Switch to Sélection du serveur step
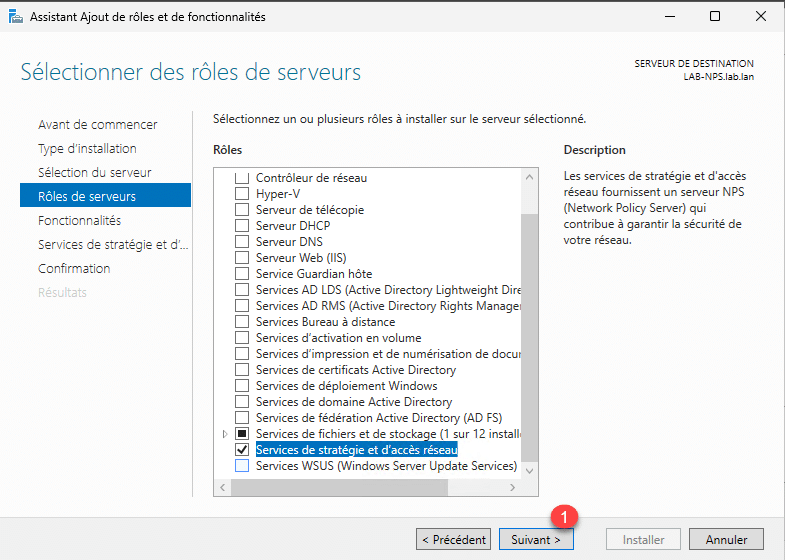 94,173
